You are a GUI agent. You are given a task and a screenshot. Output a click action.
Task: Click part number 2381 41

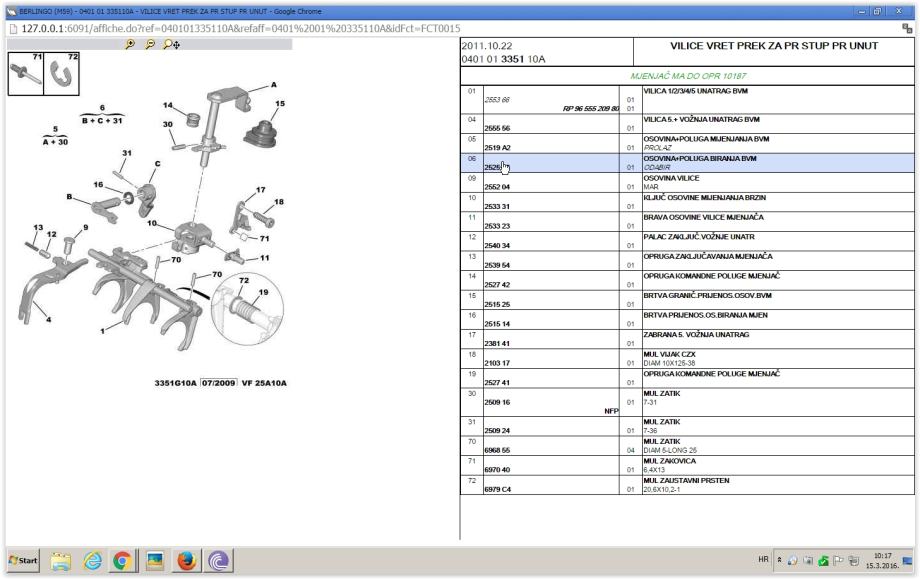(x=497, y=344)
